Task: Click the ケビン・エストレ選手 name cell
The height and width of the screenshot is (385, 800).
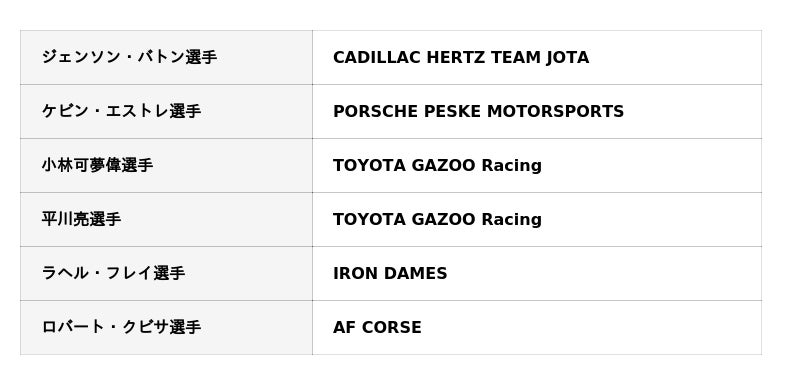Action: (x=166, y=111)
